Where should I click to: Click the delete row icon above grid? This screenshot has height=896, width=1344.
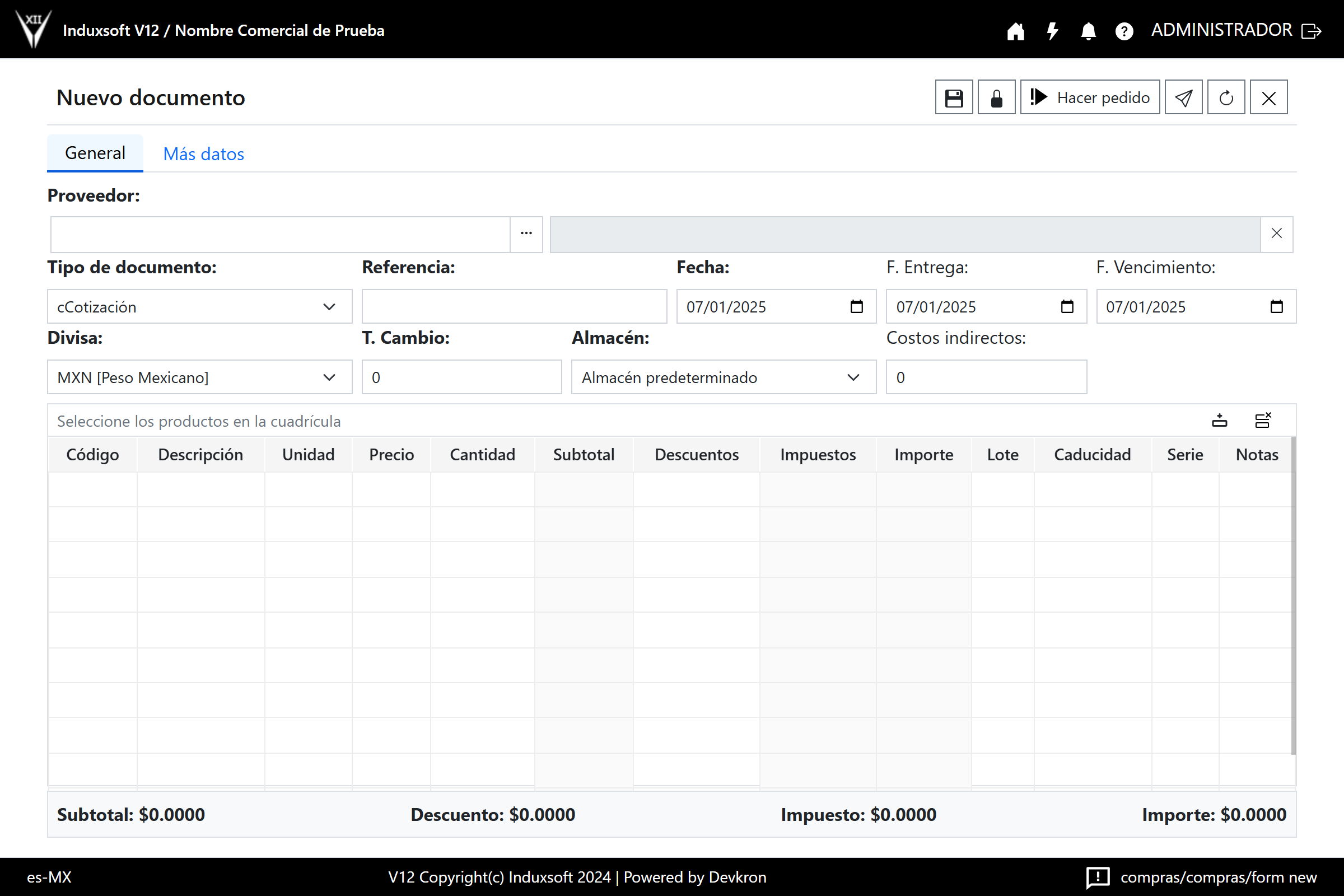1262,421
